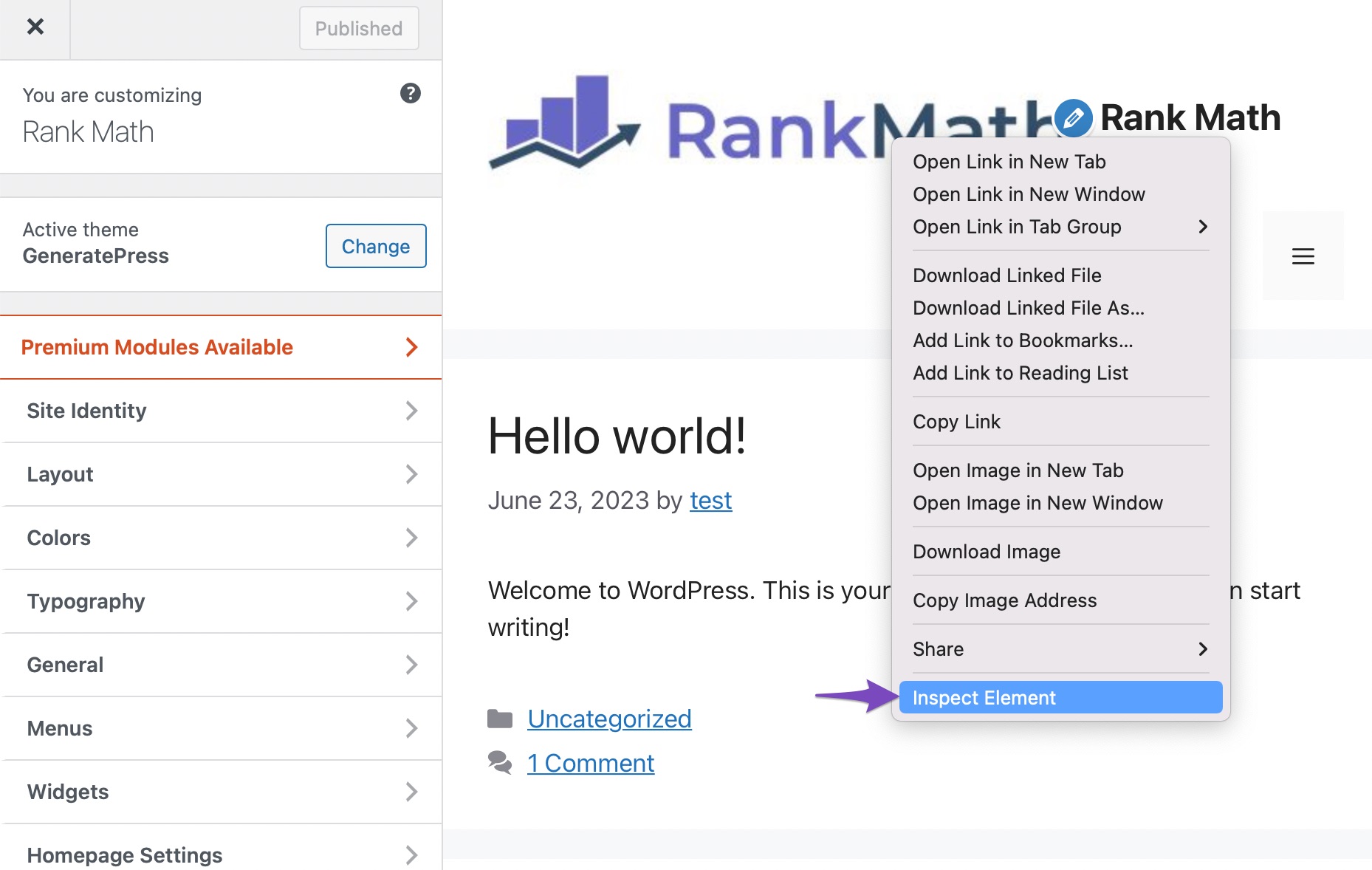Viewport: 1372px width, 870px height.
Task: Select Open Link in New Tab
Action: pos(1060,162)
